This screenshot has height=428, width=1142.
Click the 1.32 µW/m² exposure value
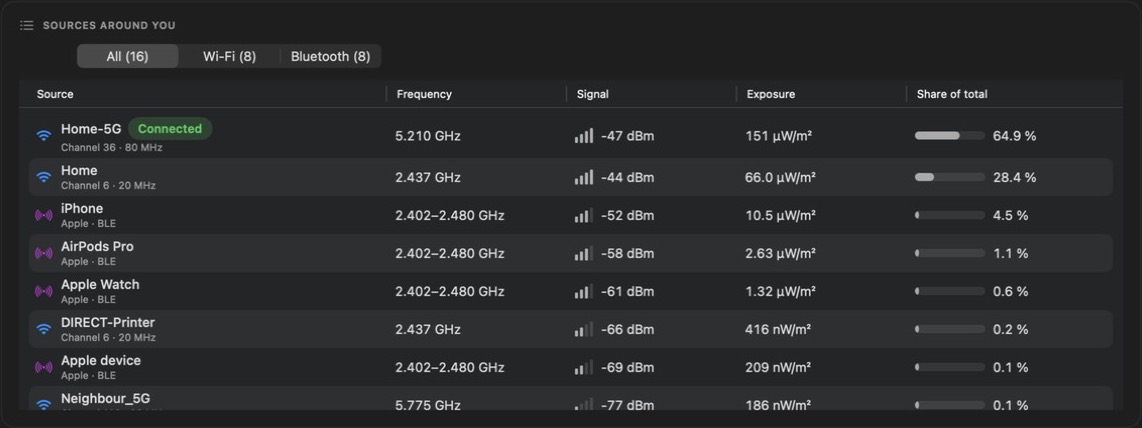point(780,291)
